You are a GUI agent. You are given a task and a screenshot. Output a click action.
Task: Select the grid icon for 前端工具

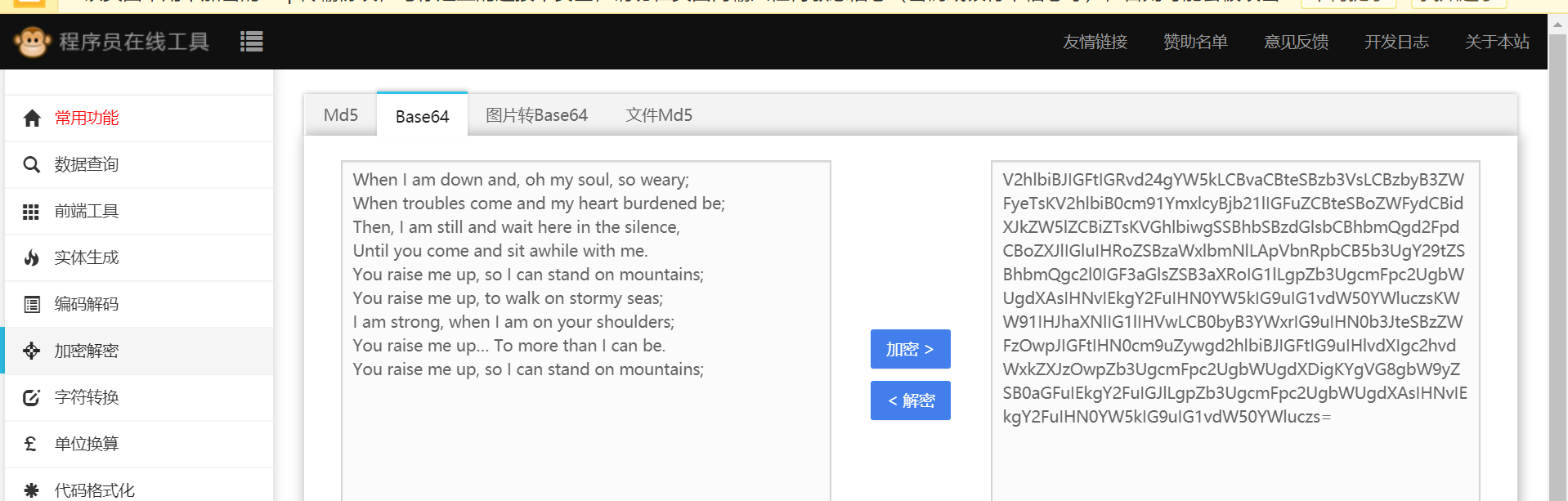[31, 212]
